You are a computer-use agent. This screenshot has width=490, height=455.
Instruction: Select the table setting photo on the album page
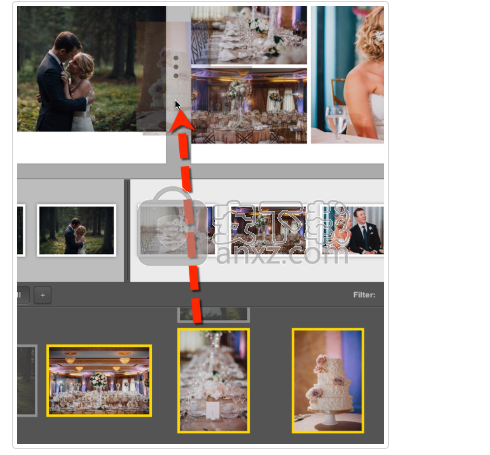(x=249, y=35)
